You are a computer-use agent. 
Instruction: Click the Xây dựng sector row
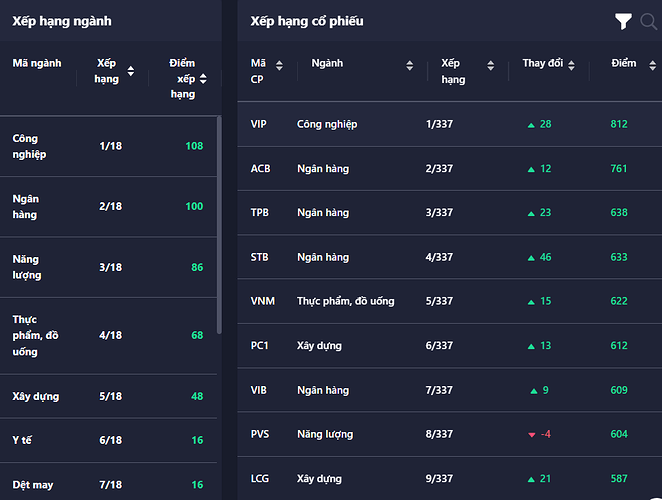click(108, 396)
